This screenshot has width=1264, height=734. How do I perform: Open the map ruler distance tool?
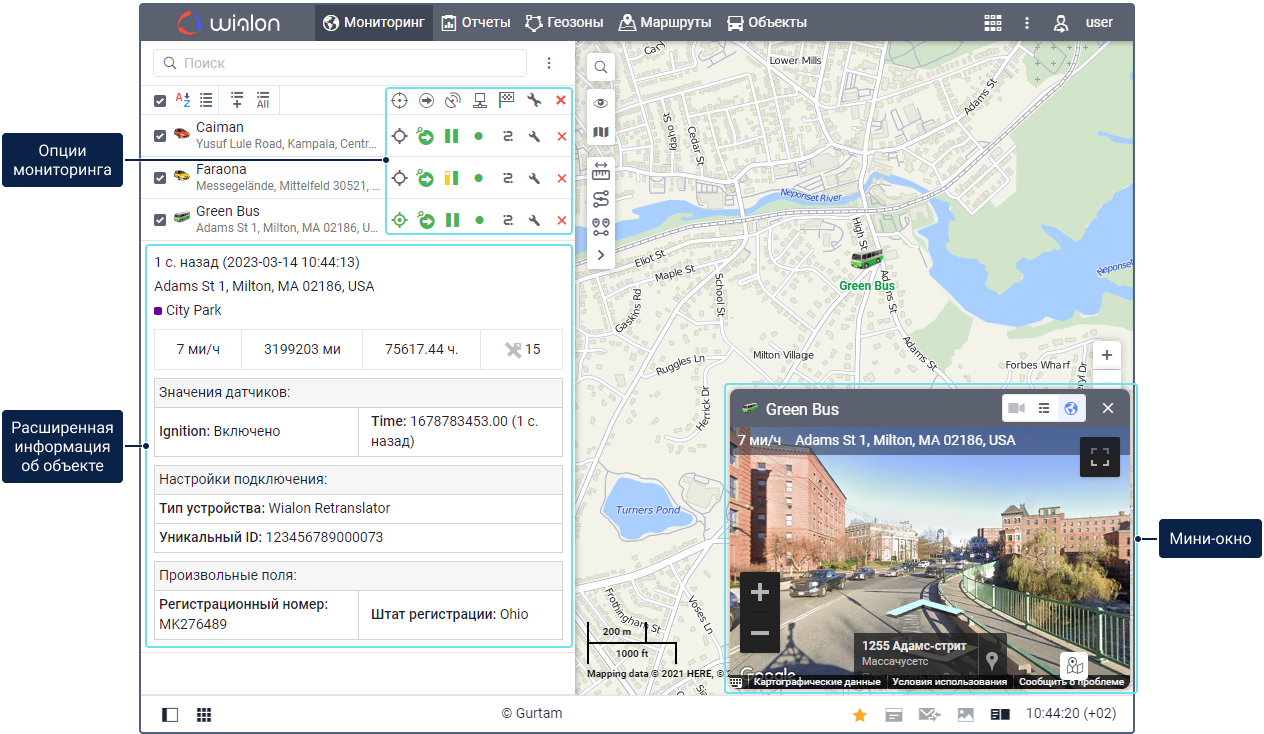click(601, 169)
